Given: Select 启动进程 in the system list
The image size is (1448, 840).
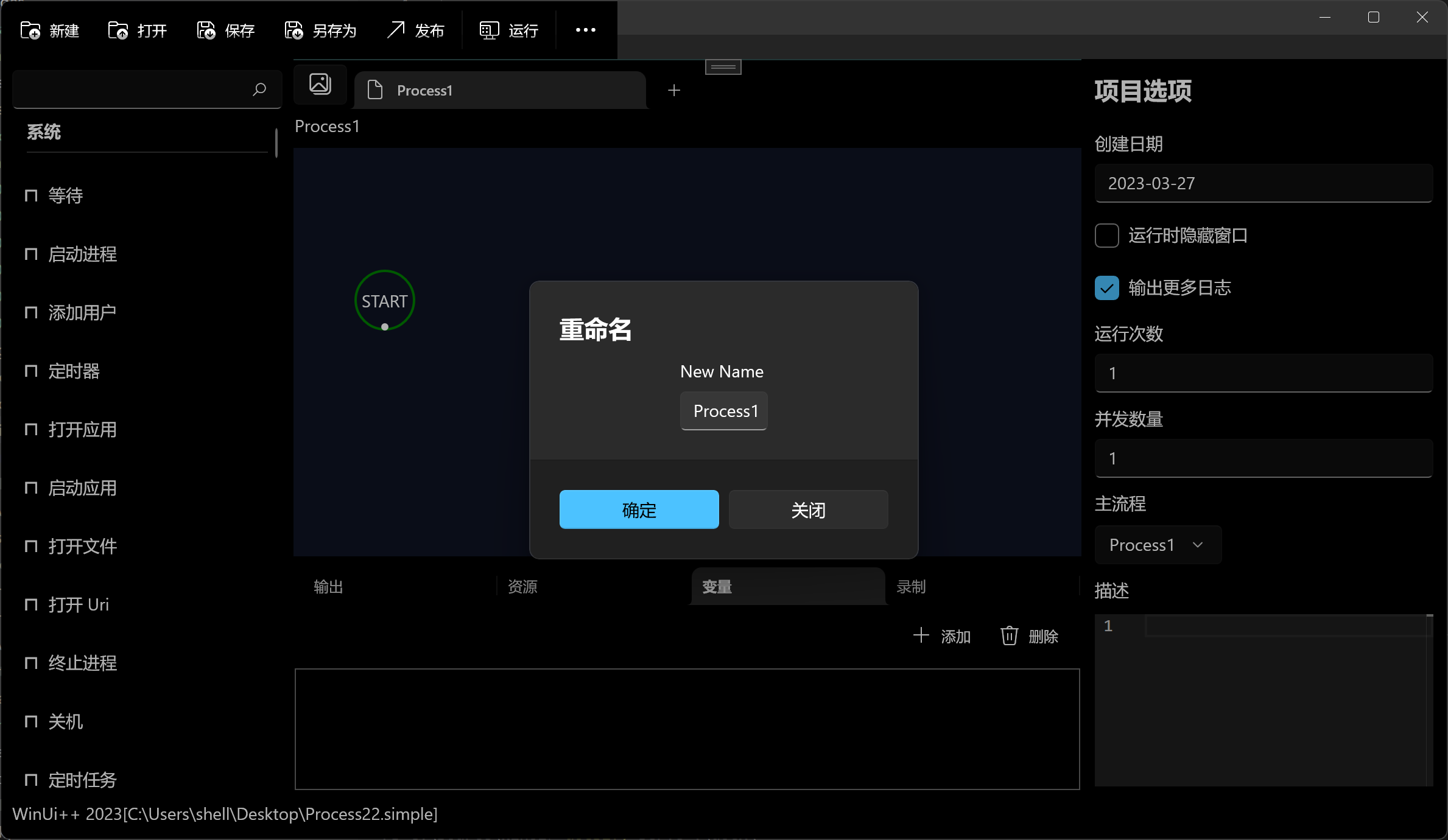Looking at the screenshot, I should (82, 254).
